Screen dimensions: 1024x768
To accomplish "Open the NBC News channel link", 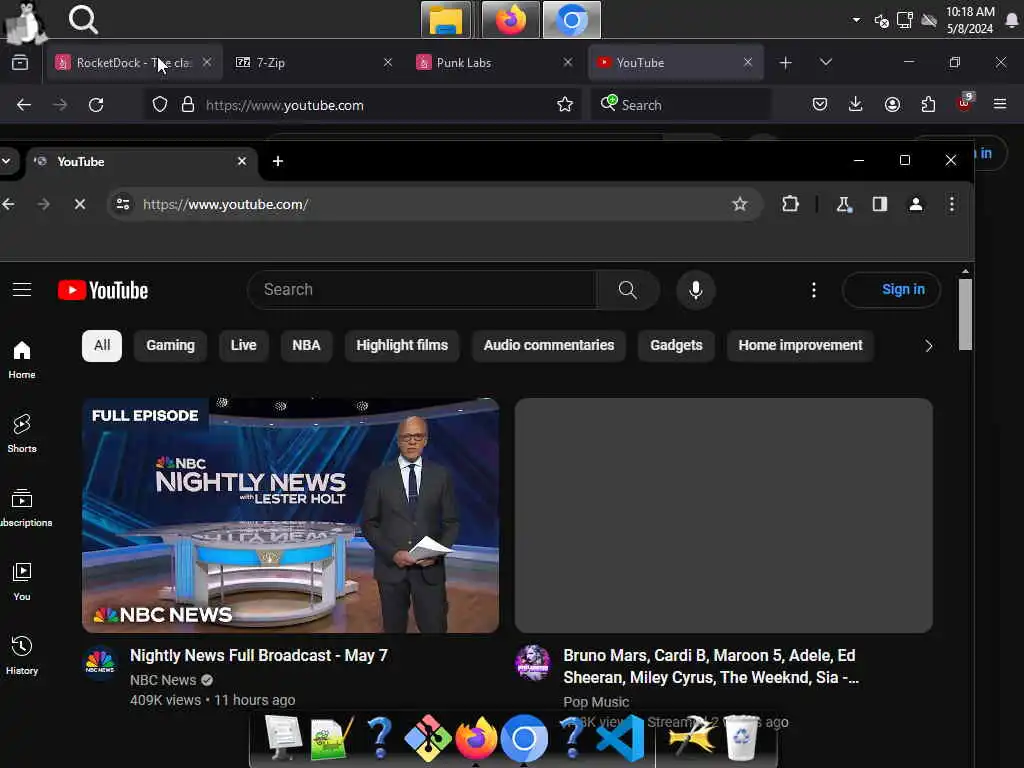I will [163, 680].
